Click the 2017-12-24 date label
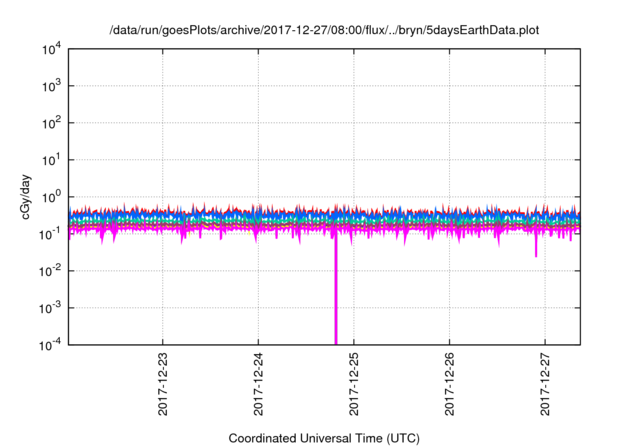The image size is (640, 448). tap(258, 384)
